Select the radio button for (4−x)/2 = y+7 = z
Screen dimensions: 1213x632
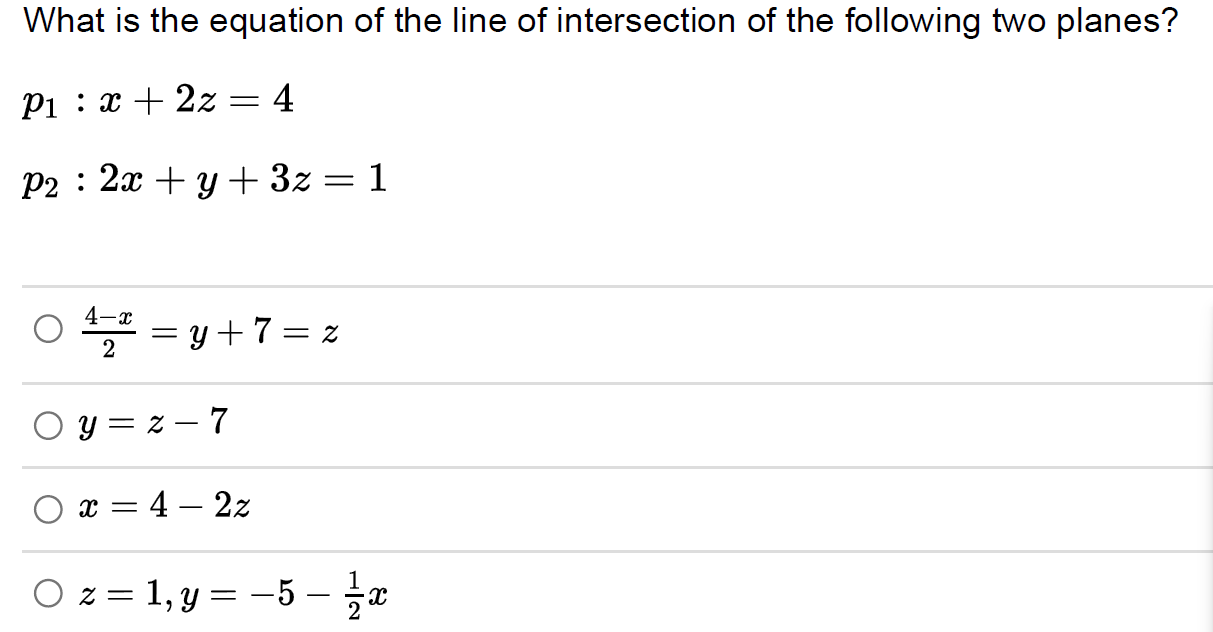click(x=47, y=328)
